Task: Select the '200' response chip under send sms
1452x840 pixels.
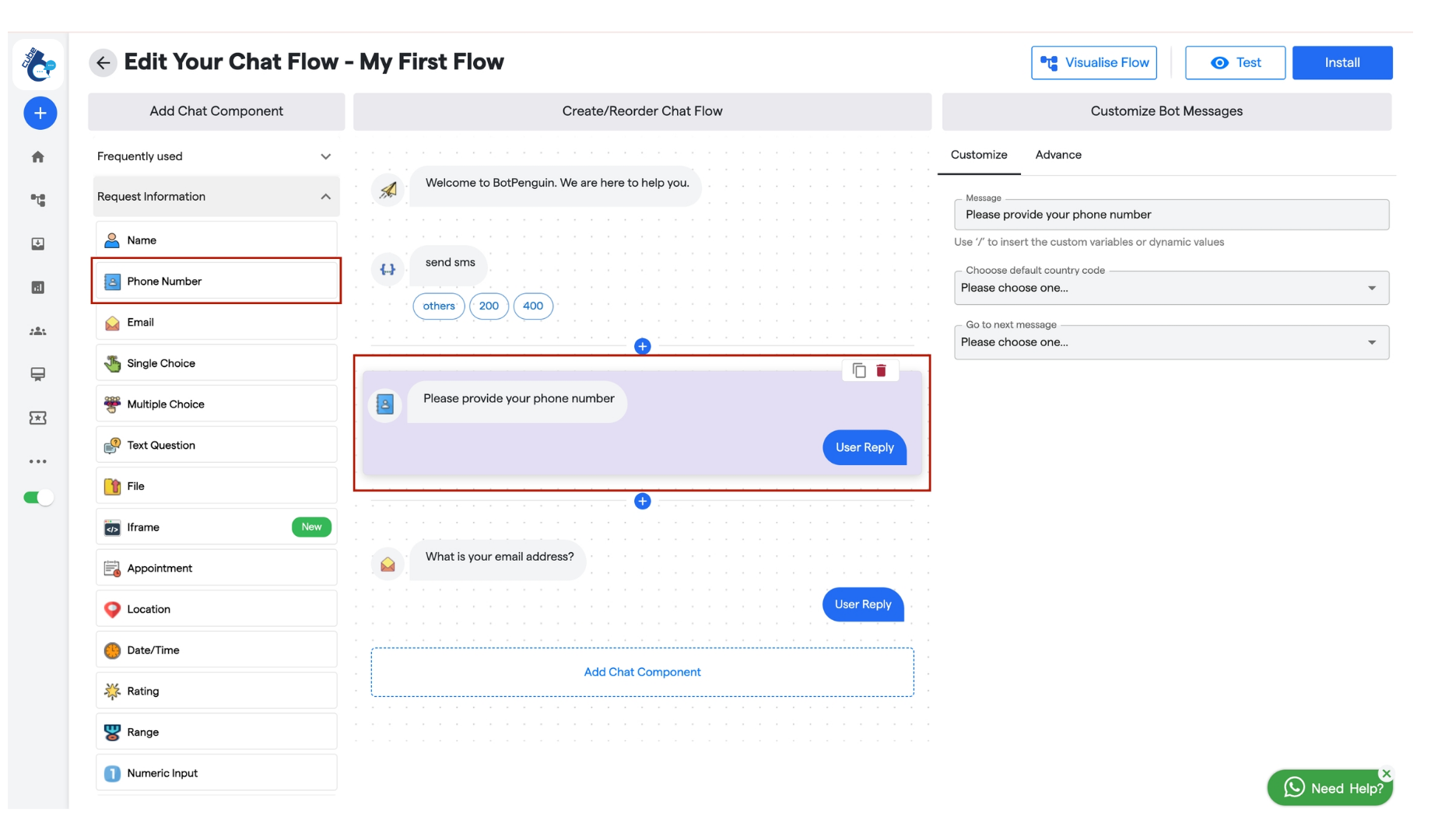Action: (x=489, y=306)
